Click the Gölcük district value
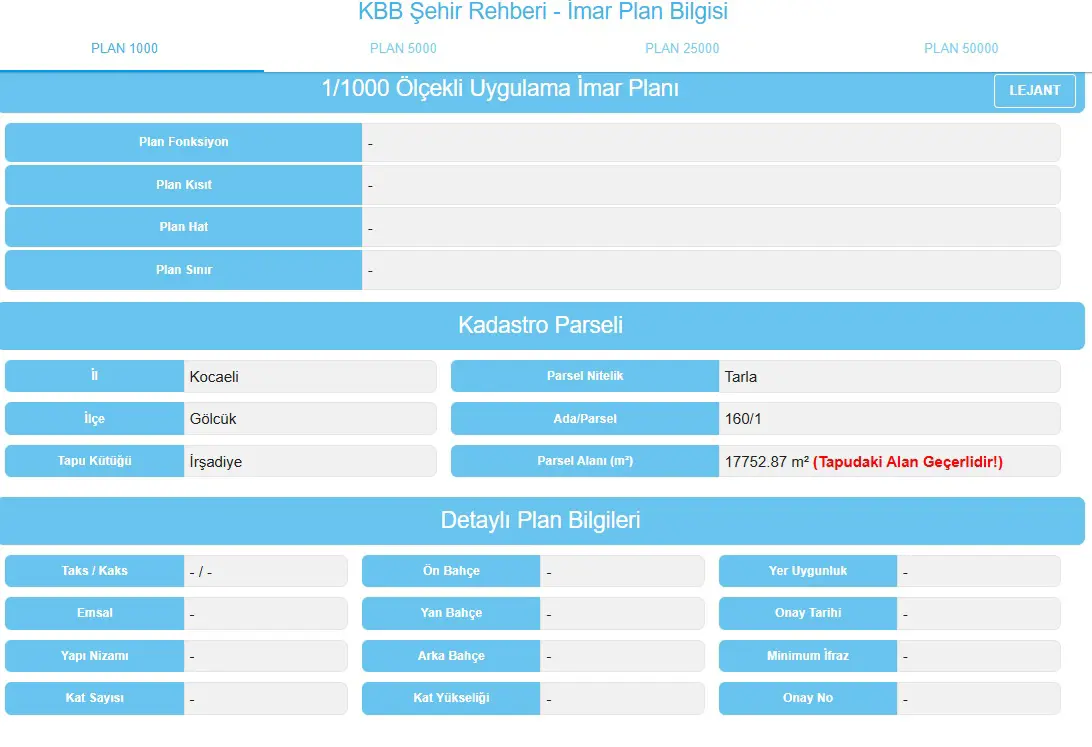Viewport: 1092px width, 747px height. [x=310, y=418]
